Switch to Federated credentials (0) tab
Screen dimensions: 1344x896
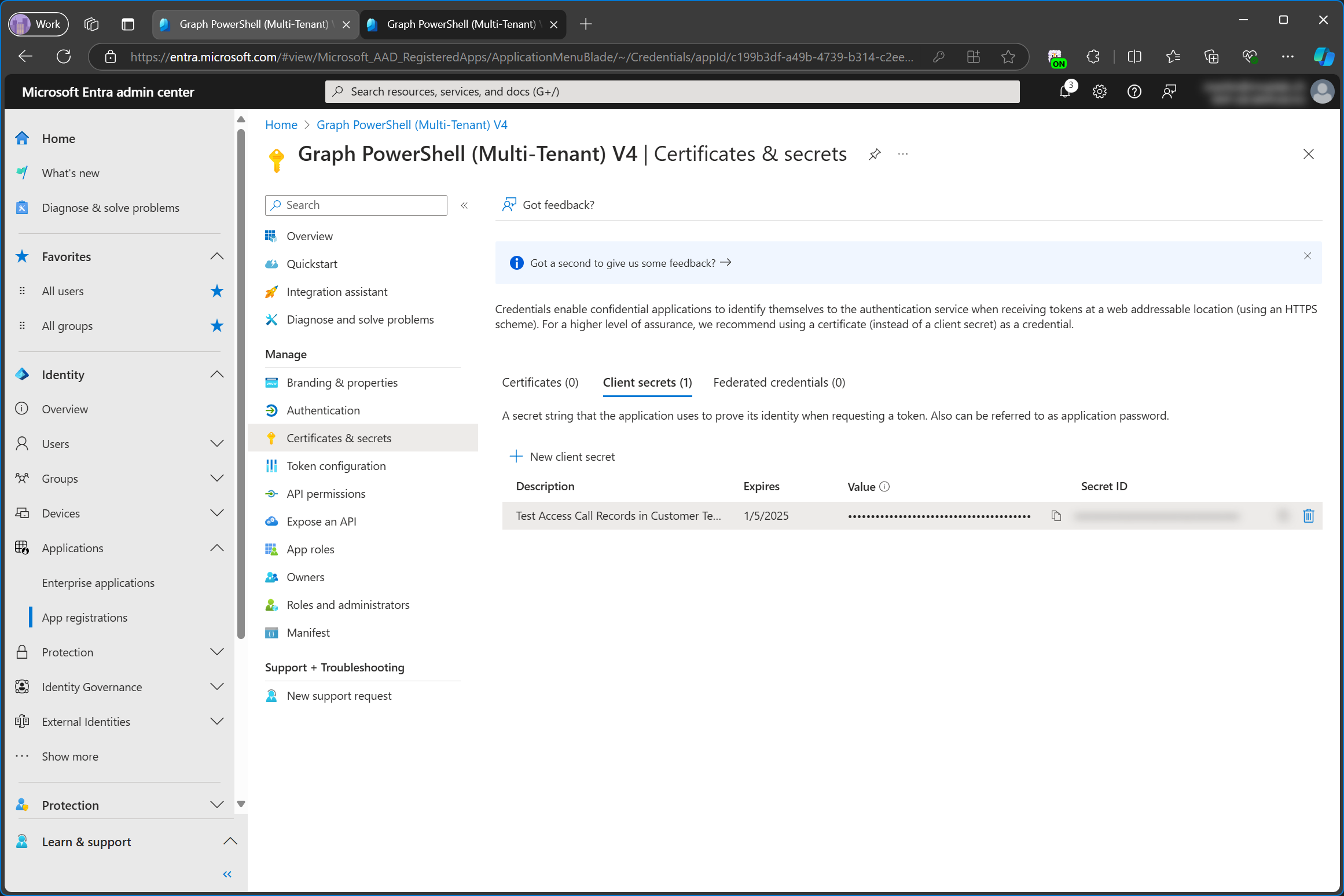(x=779, y=383)
